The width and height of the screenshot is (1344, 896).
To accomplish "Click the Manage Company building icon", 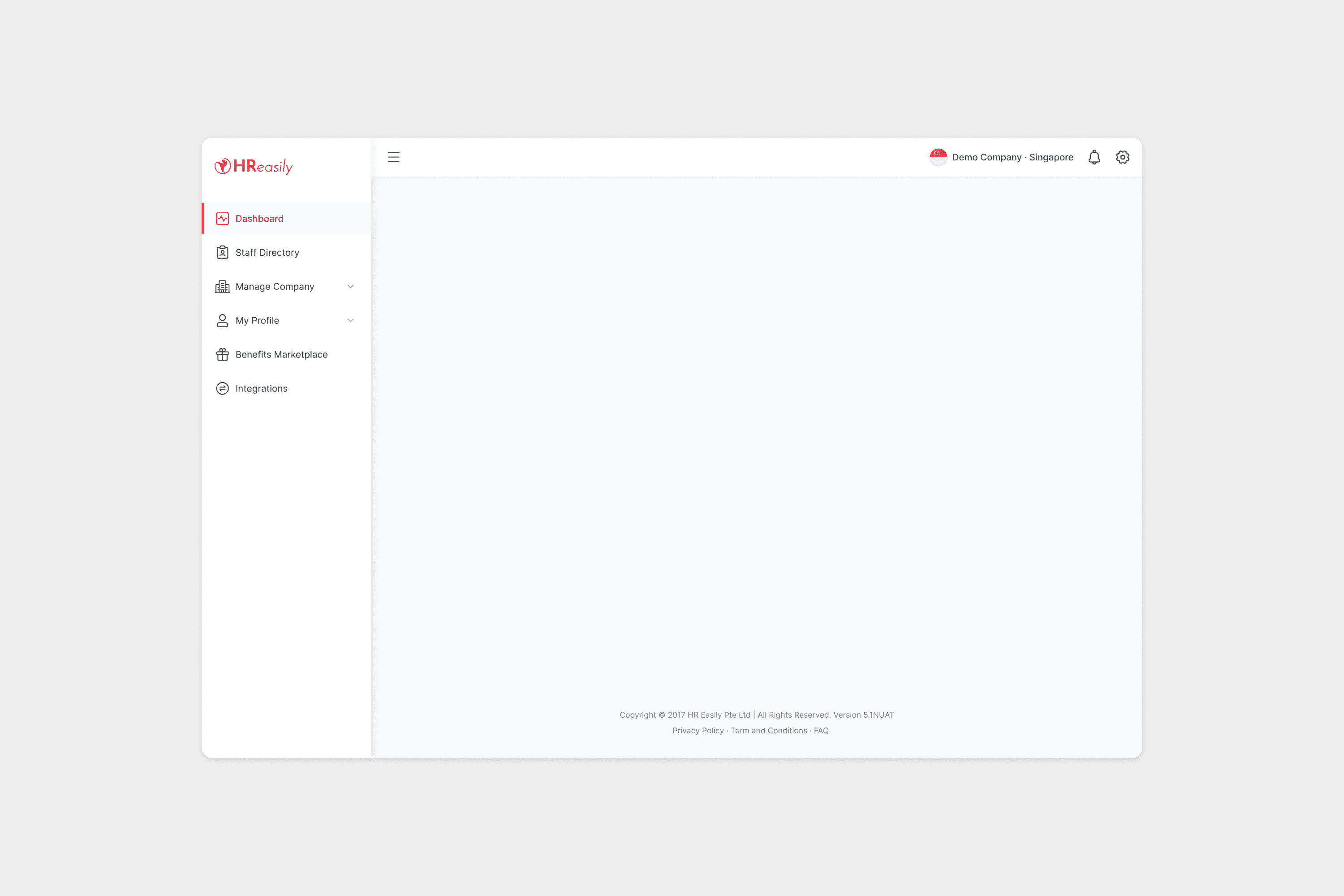I will point(222,286).
